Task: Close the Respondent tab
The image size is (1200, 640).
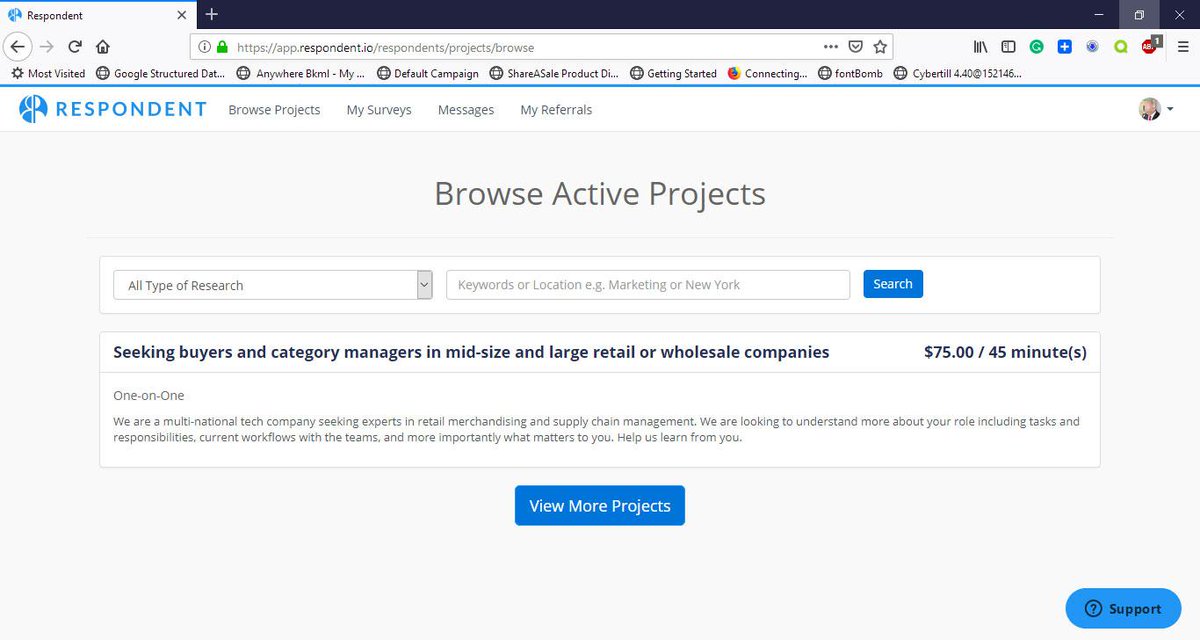Action: (181, 15)
